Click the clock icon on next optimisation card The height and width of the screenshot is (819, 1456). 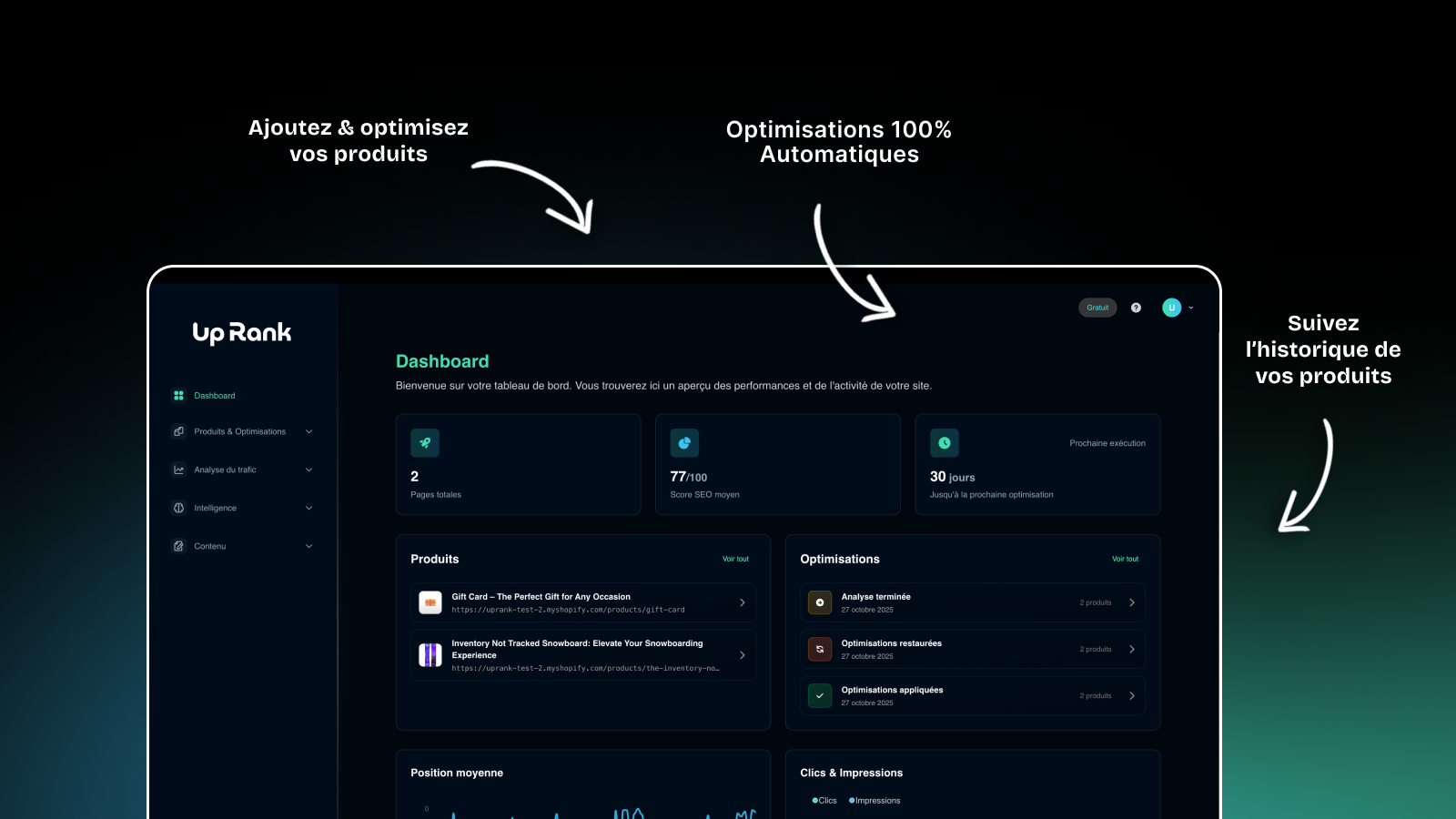coord(945,443)
